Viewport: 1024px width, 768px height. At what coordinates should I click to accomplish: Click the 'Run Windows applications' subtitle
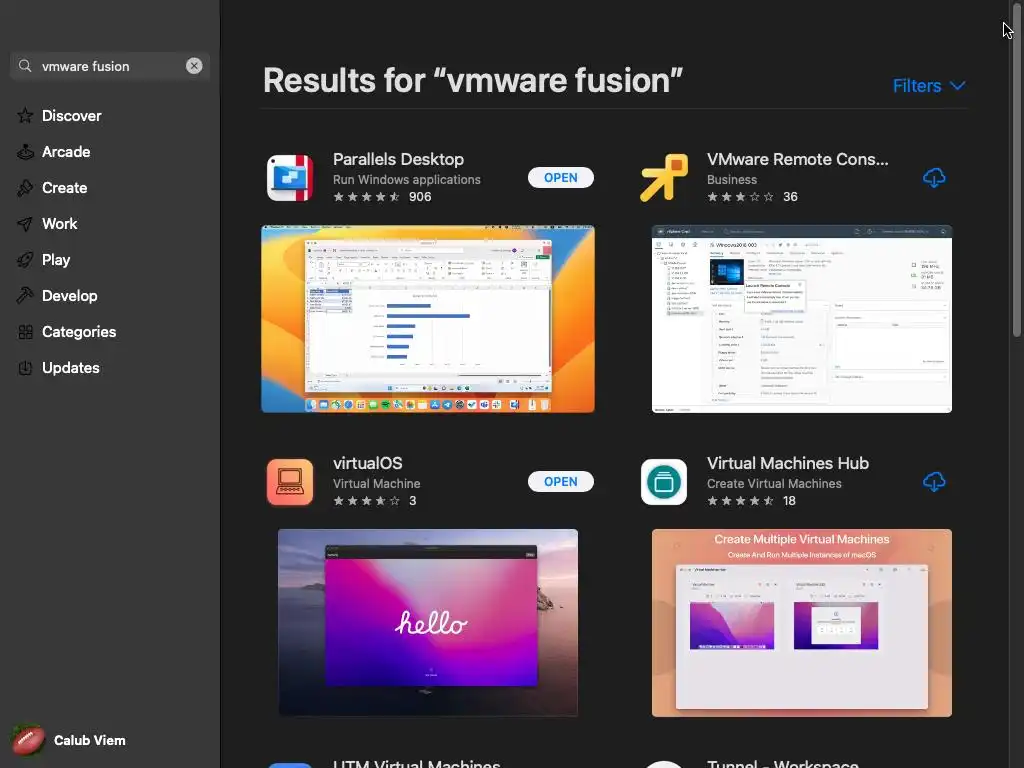407,180
